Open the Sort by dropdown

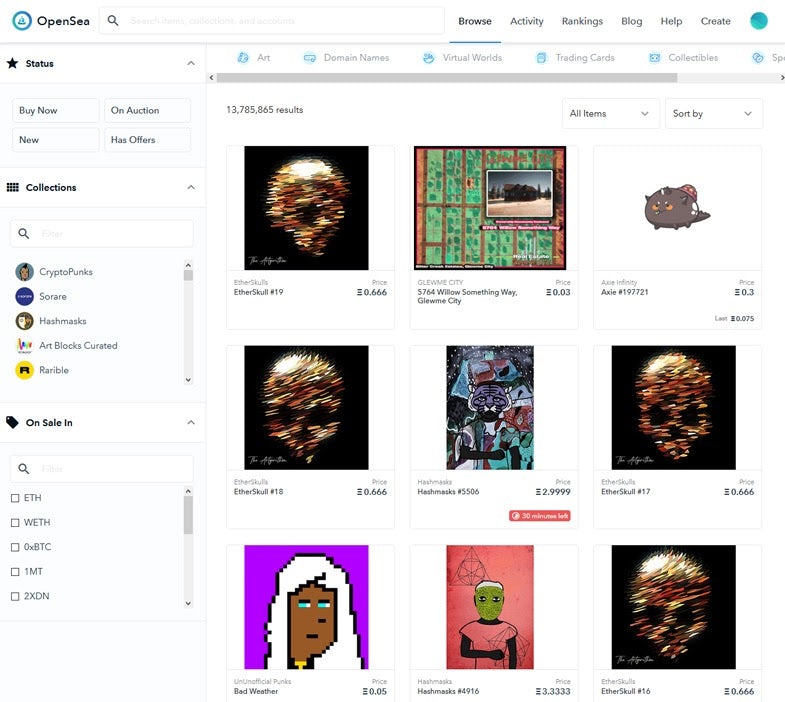(x=713, y=114)
